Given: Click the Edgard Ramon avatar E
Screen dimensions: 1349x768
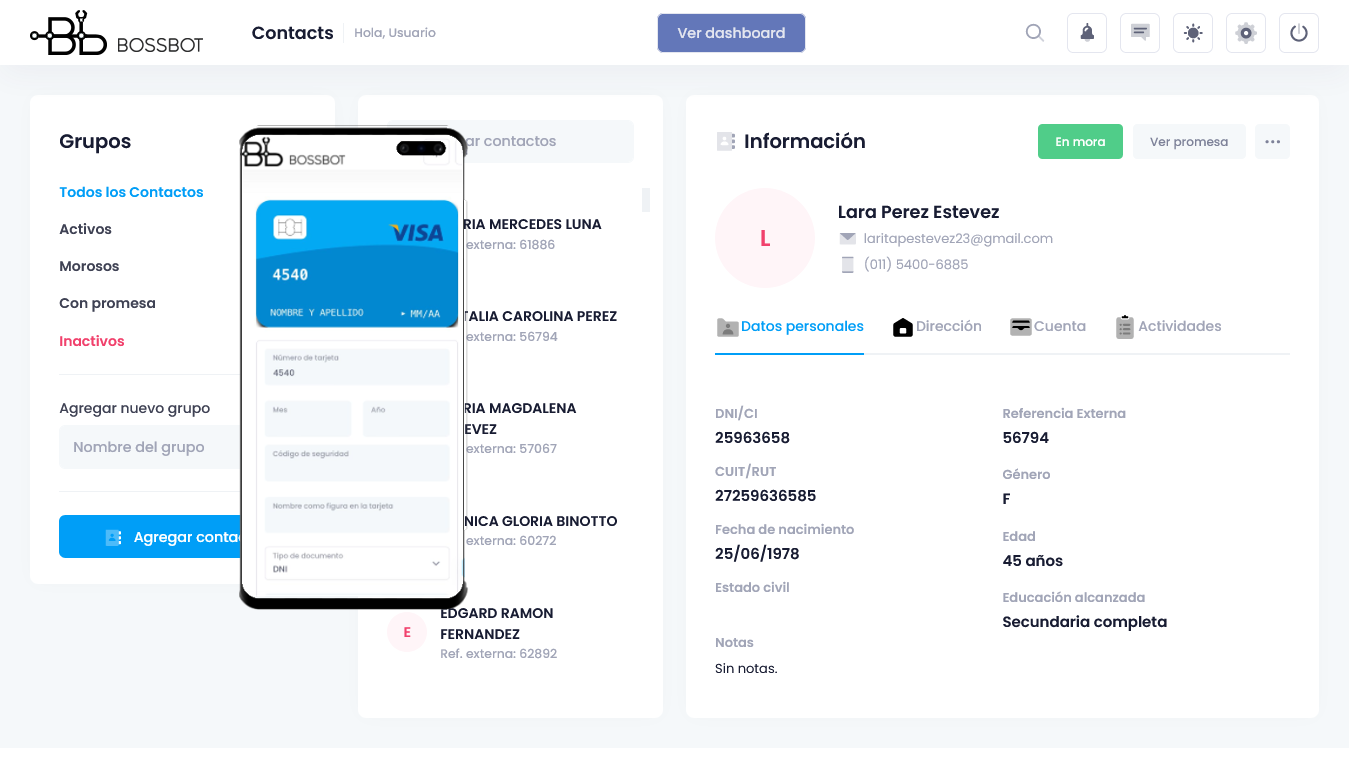Looking at the screenshot, I should (407, 632).
